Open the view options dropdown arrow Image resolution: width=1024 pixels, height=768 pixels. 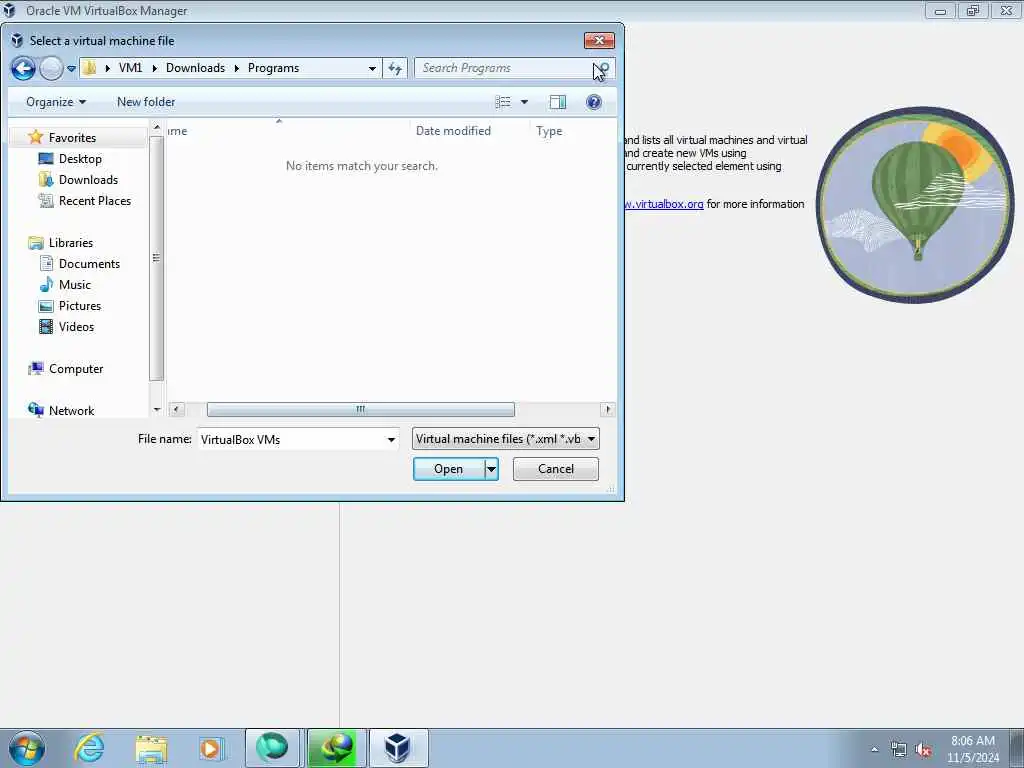coord(524,102)
